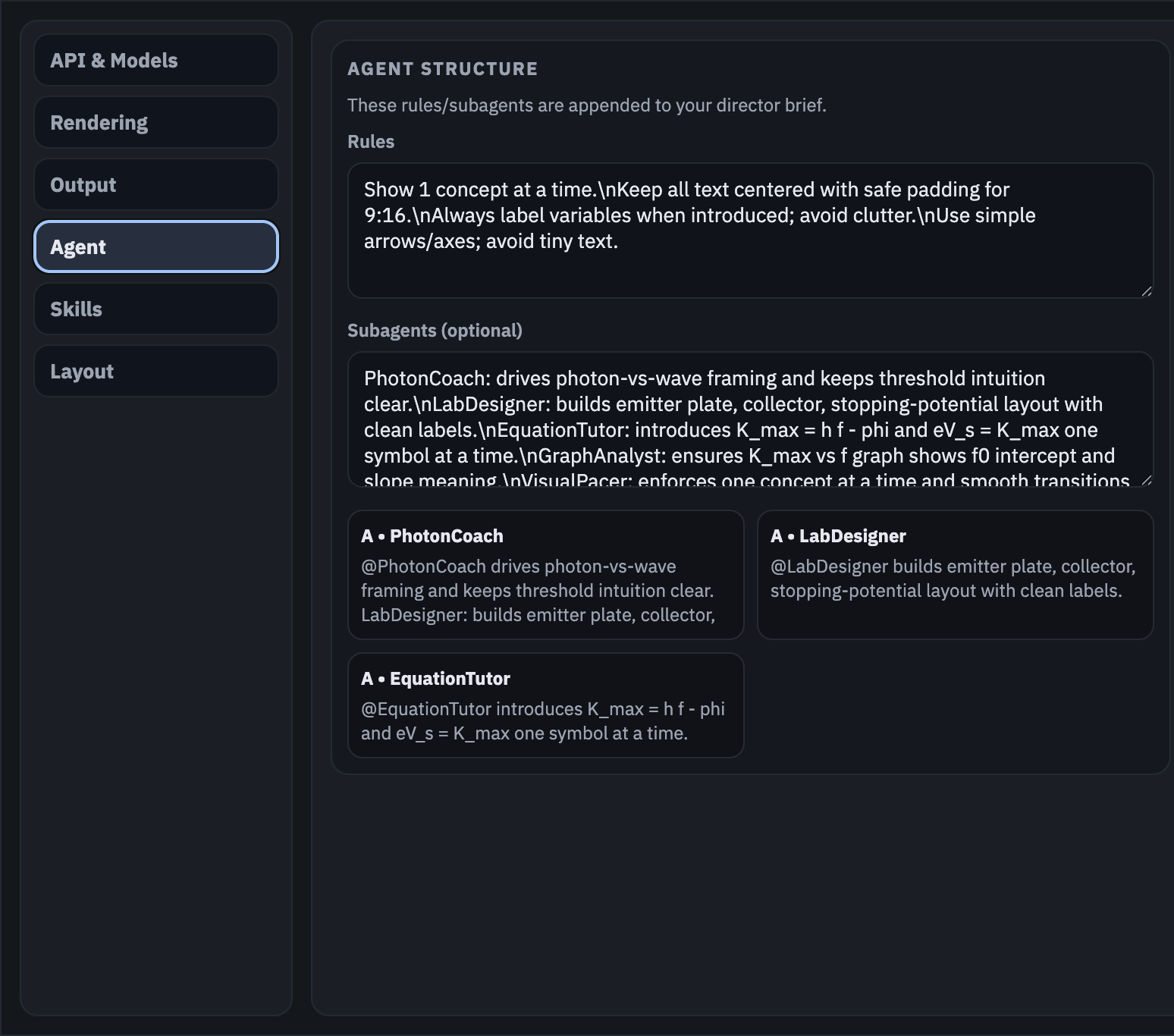Click the @LabDesigner description text
The image size is (1174, 1036).
pyautogui.click(x=953, y=579)
